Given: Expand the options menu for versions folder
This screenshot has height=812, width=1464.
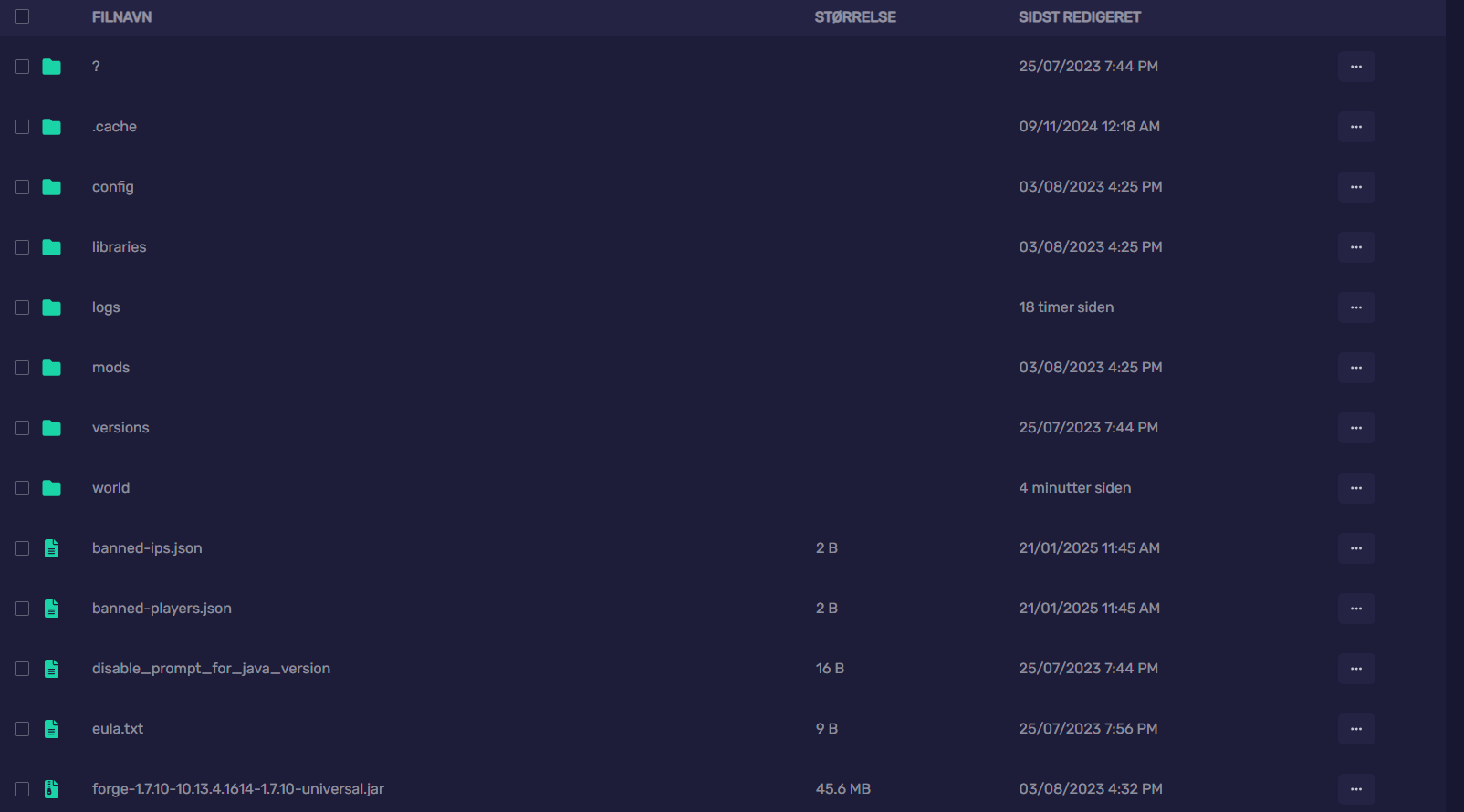Looking at the screenshot, I should (x=1355, y=428).
